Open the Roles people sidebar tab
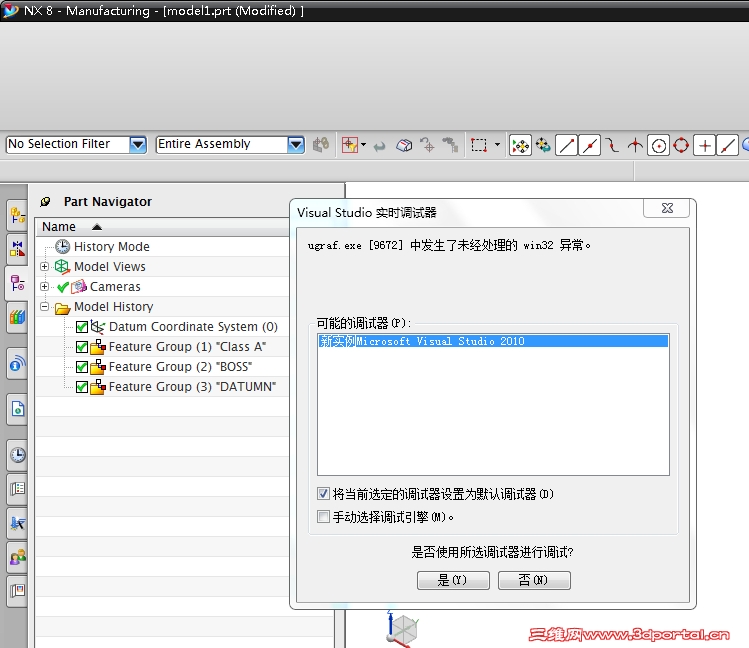Image resolution: width=749 pixels, height=648 pixels. (x=17, y=557)
